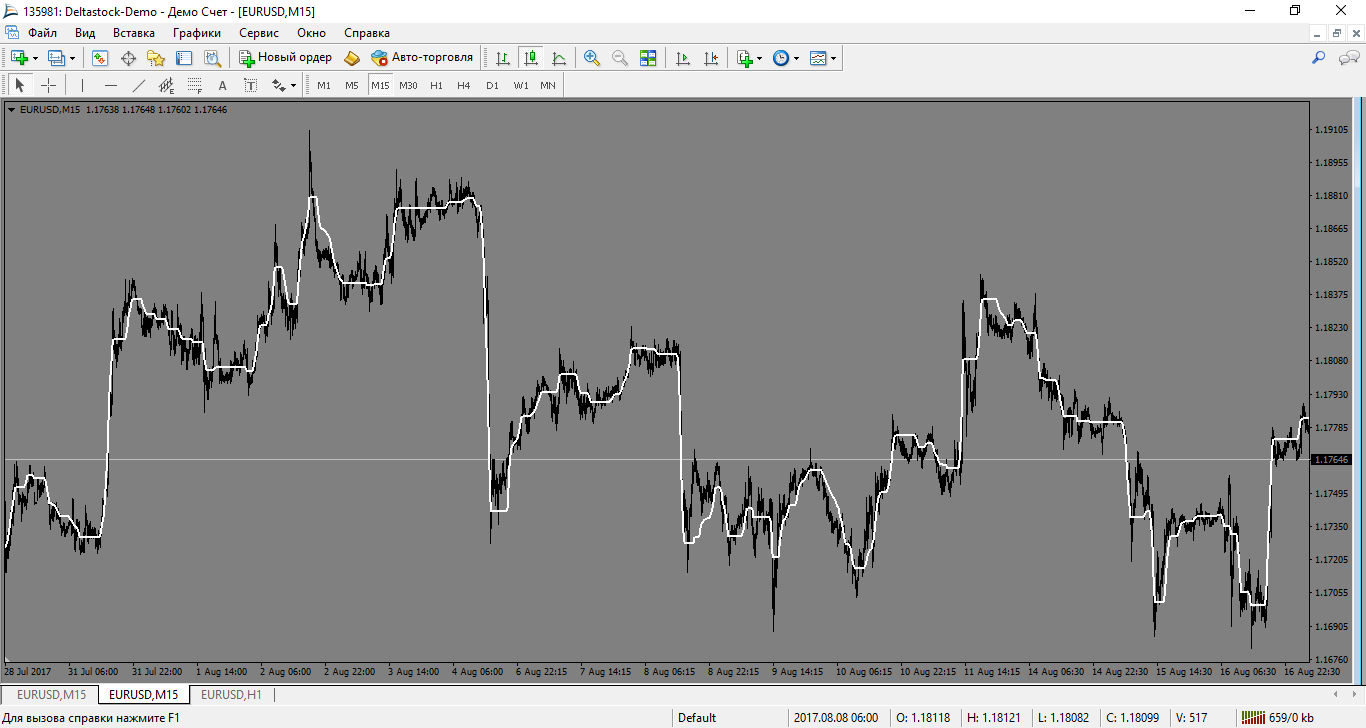Zoom in the chart
Image resolution: width=1366 pixels, height=728 pixels.
(x=592, y=58)
